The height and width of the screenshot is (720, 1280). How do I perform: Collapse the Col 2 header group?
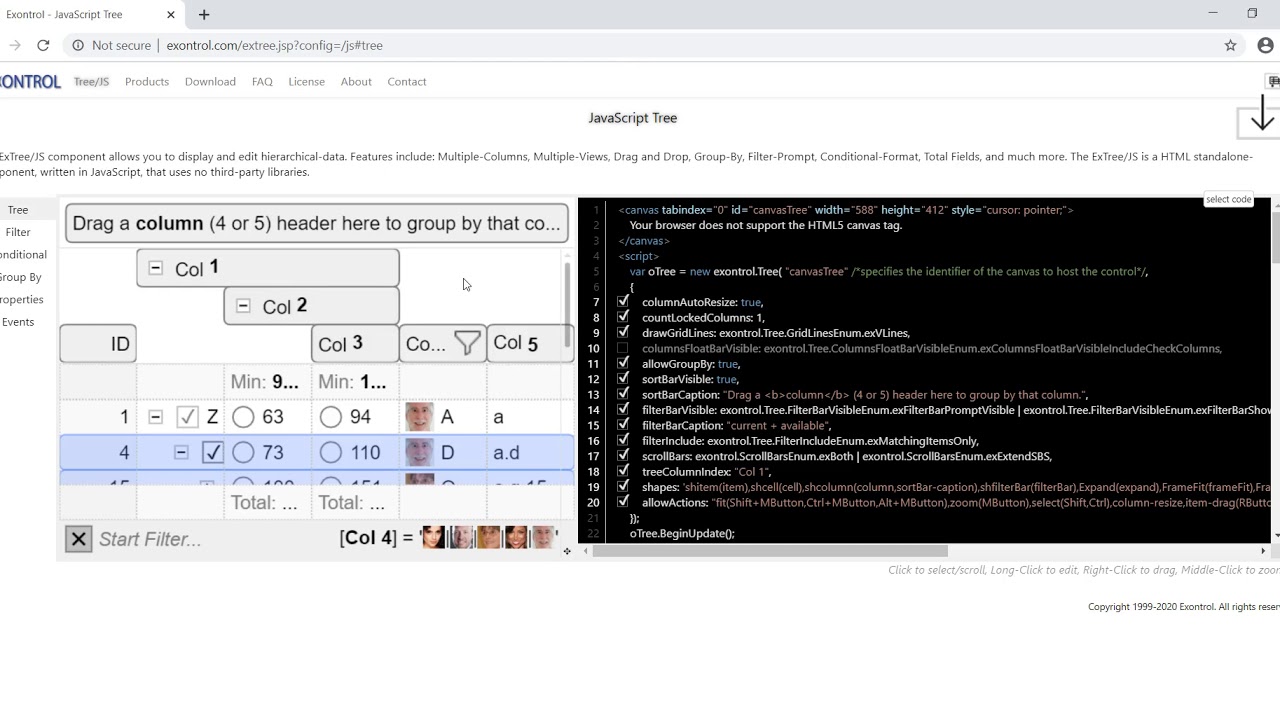click(x=243, y=305)
